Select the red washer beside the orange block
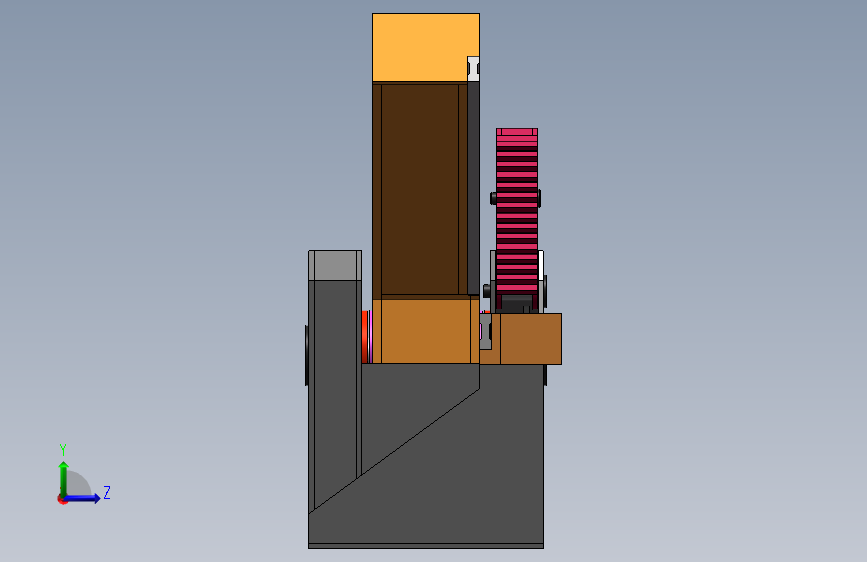The height and width of the screenshot is (562, 867). (365, 337)
